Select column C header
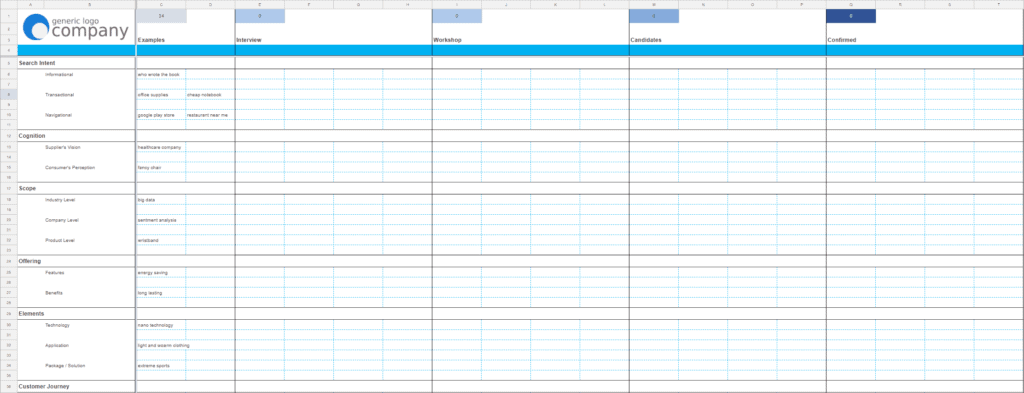Screen dimensions: 1024x393 161,4
